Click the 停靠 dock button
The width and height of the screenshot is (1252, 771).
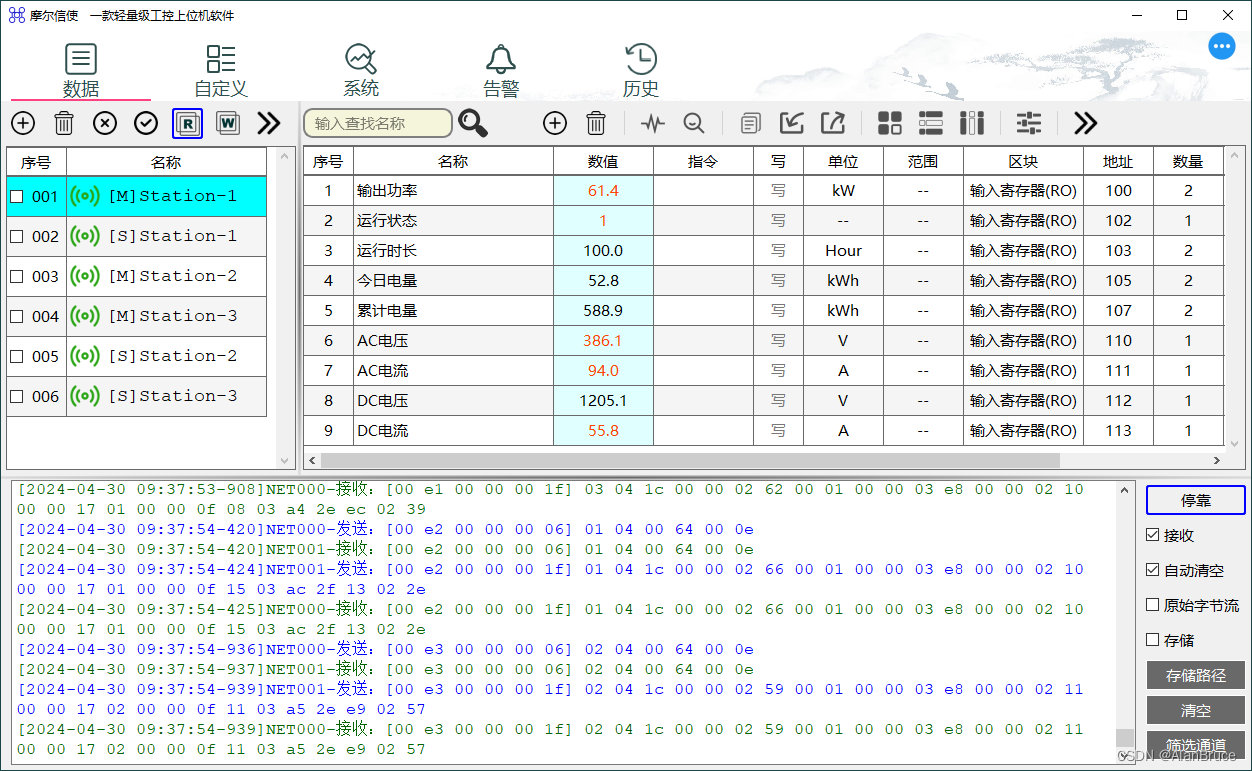click(1195, 500)
